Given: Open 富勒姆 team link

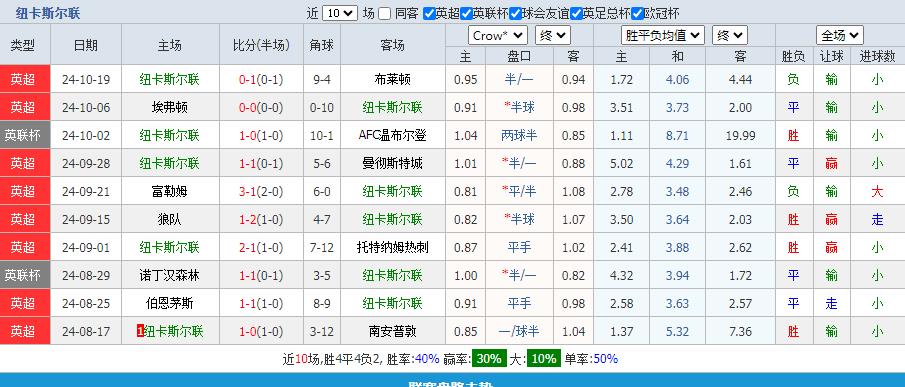Looking at the screenshot, I should (x=170, y=191).
